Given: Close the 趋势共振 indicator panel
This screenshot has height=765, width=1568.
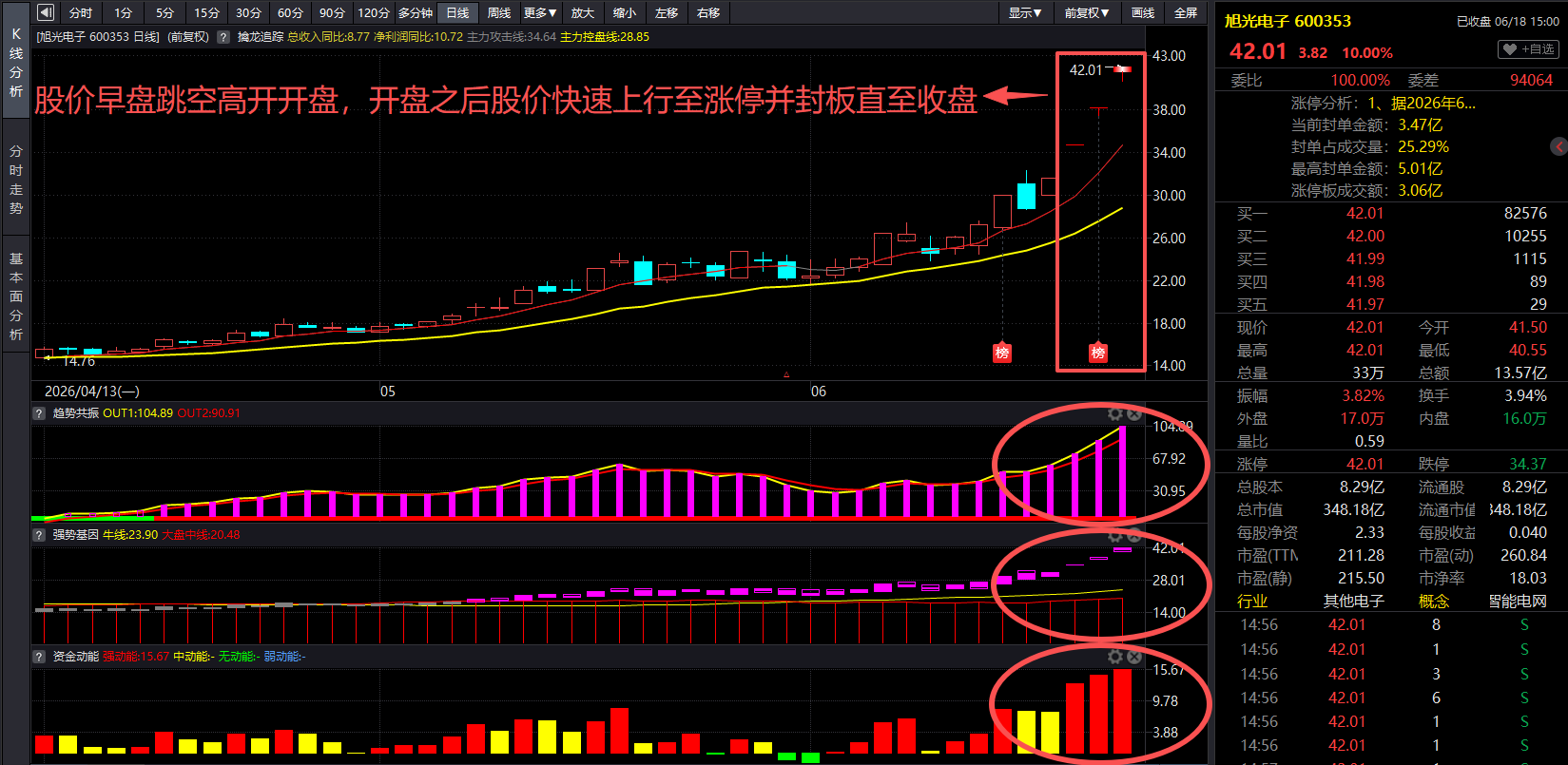Looking at the screenshot, I should [x=1134, y=414].
